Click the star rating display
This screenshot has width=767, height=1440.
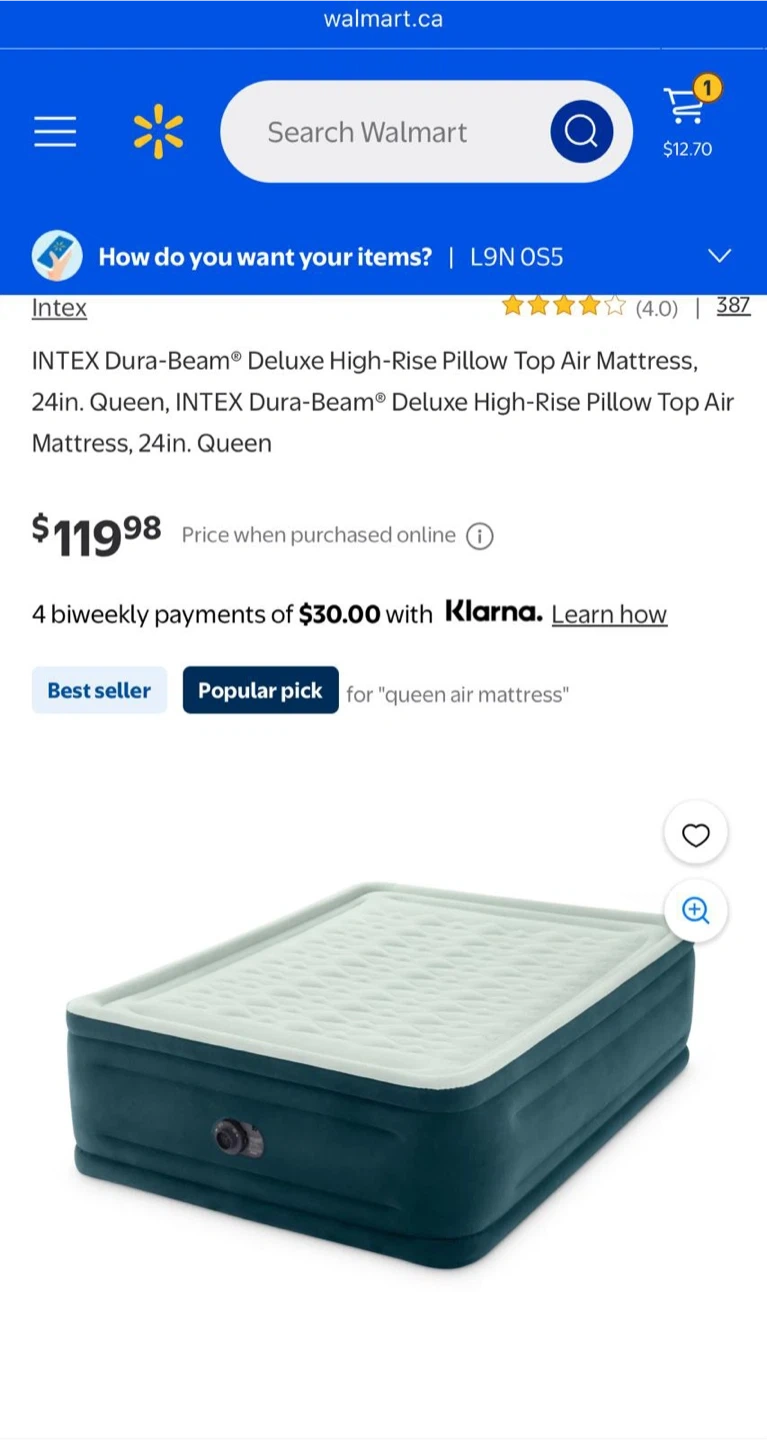click(563, 306)
